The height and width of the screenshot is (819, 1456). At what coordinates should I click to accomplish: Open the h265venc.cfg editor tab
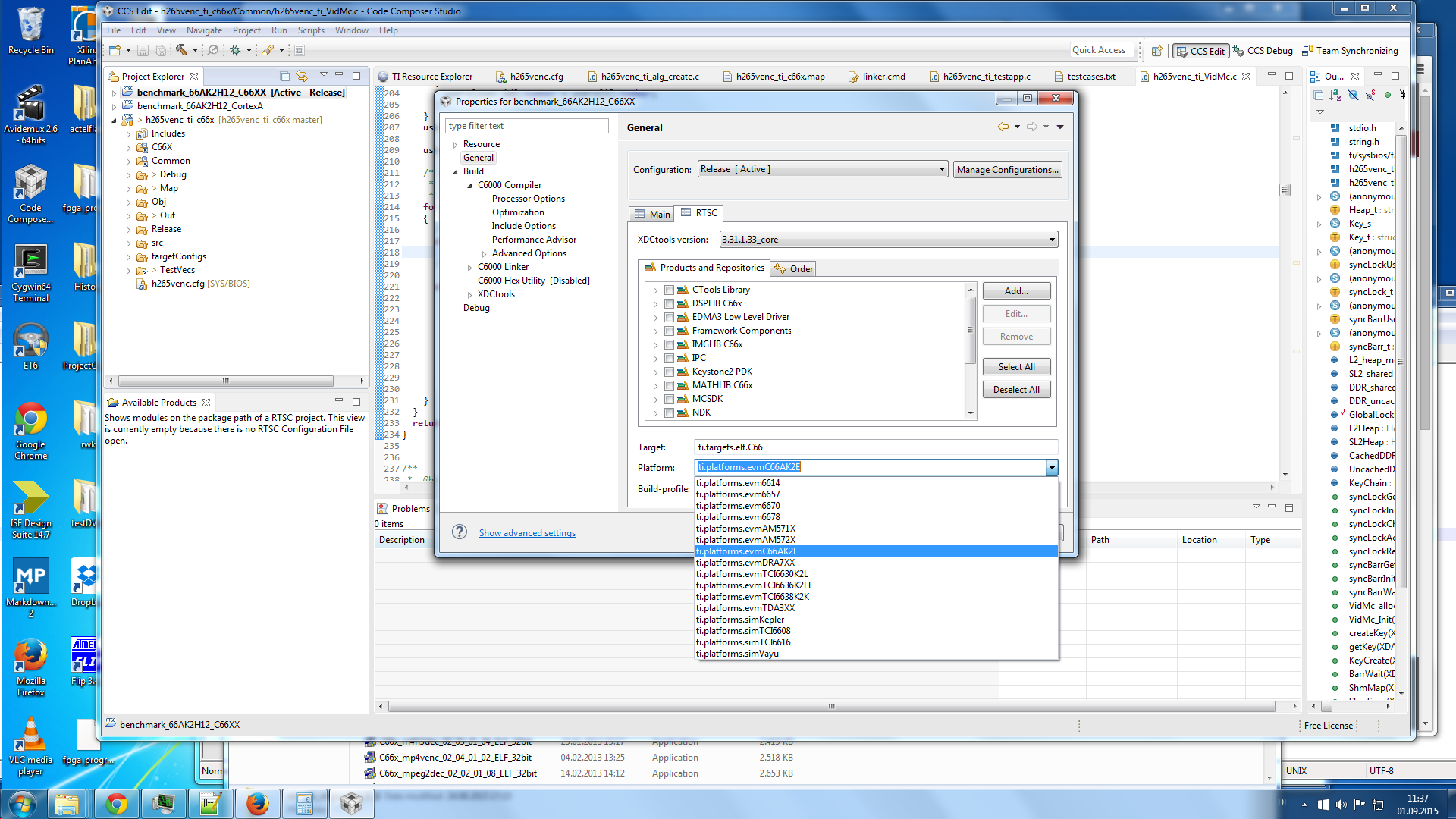pyautogui.click(x=529, y=77)
